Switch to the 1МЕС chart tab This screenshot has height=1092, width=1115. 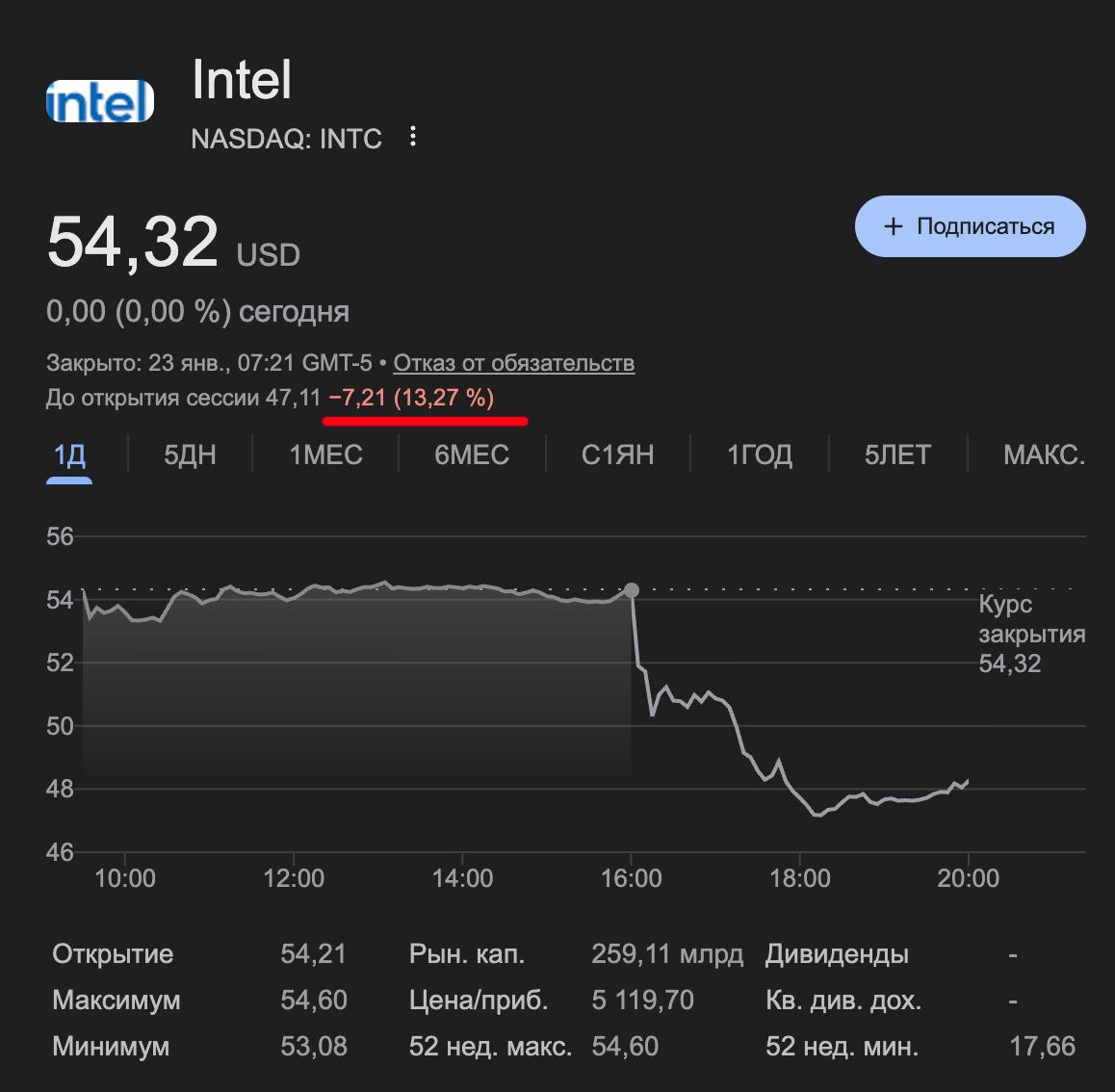(325, 455)
